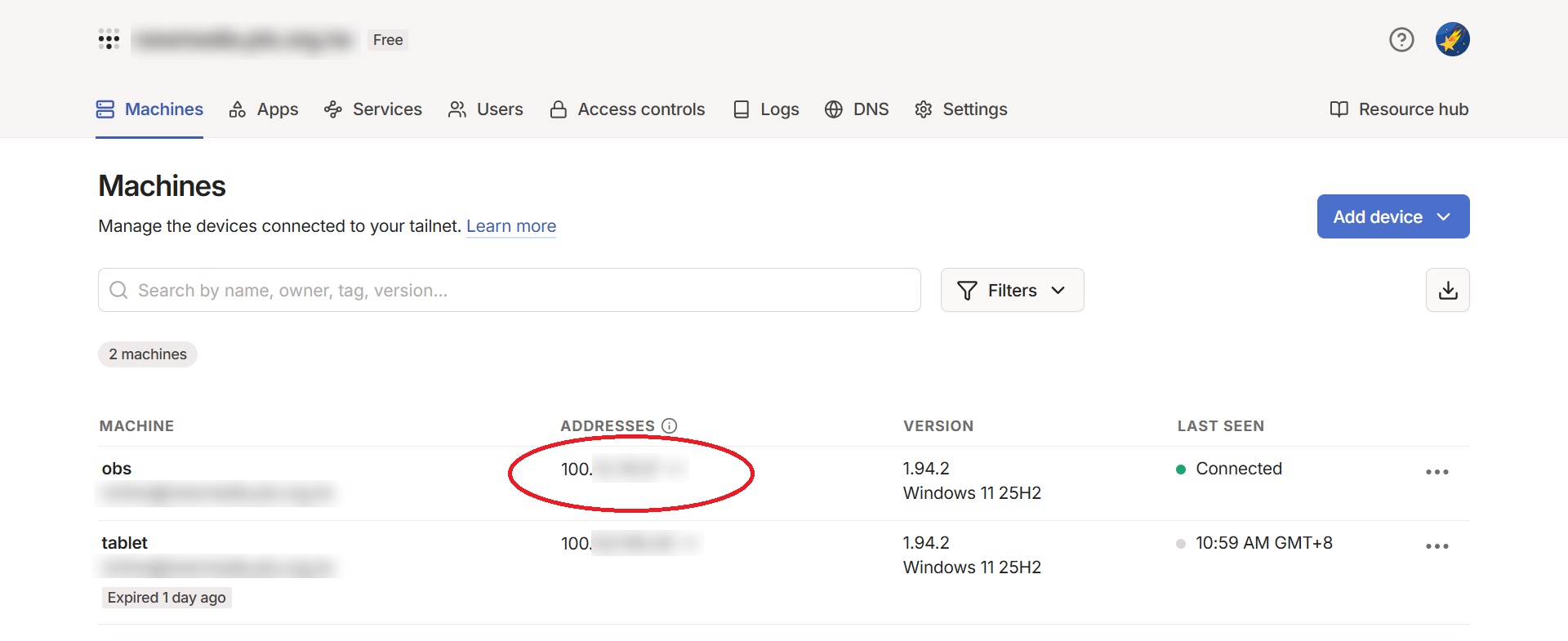
Task: Open more options for tablet machine
Action: tap(1437, 546)
